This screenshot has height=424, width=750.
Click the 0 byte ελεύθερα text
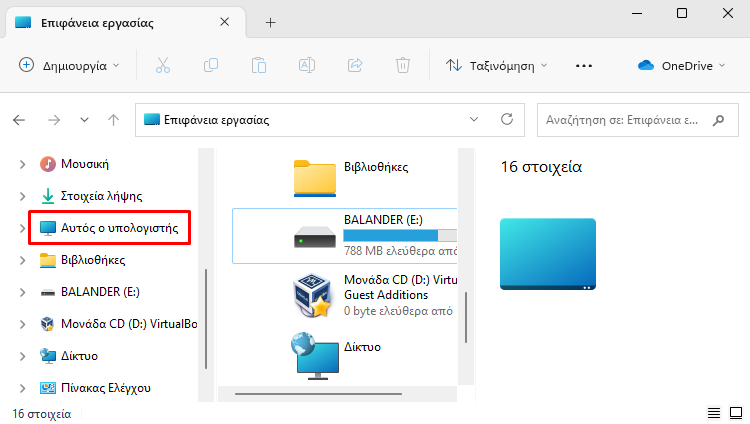[398, 311]
